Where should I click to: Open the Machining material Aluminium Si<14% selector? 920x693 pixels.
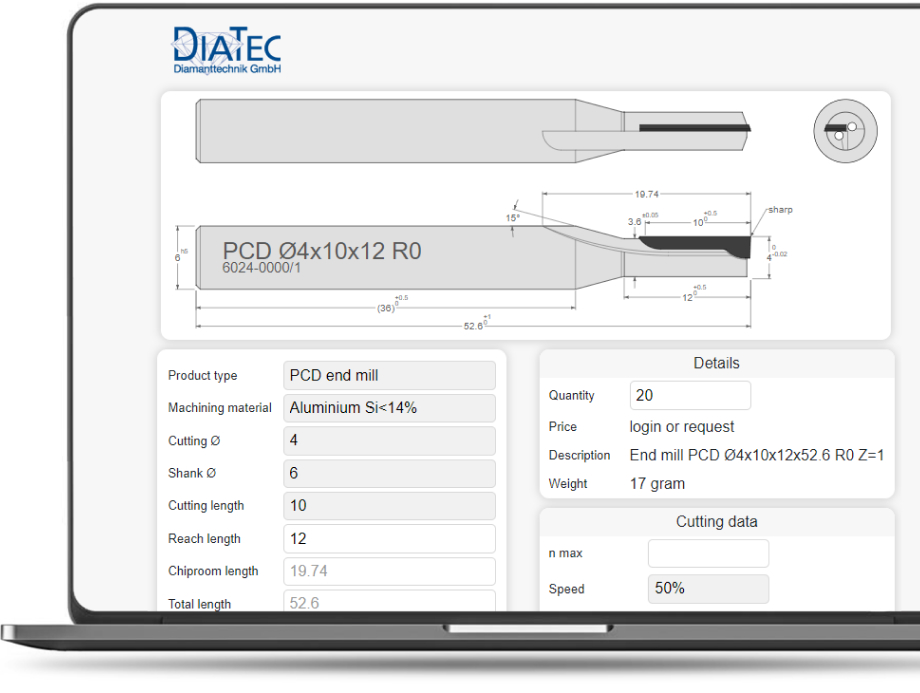(389, 408)
